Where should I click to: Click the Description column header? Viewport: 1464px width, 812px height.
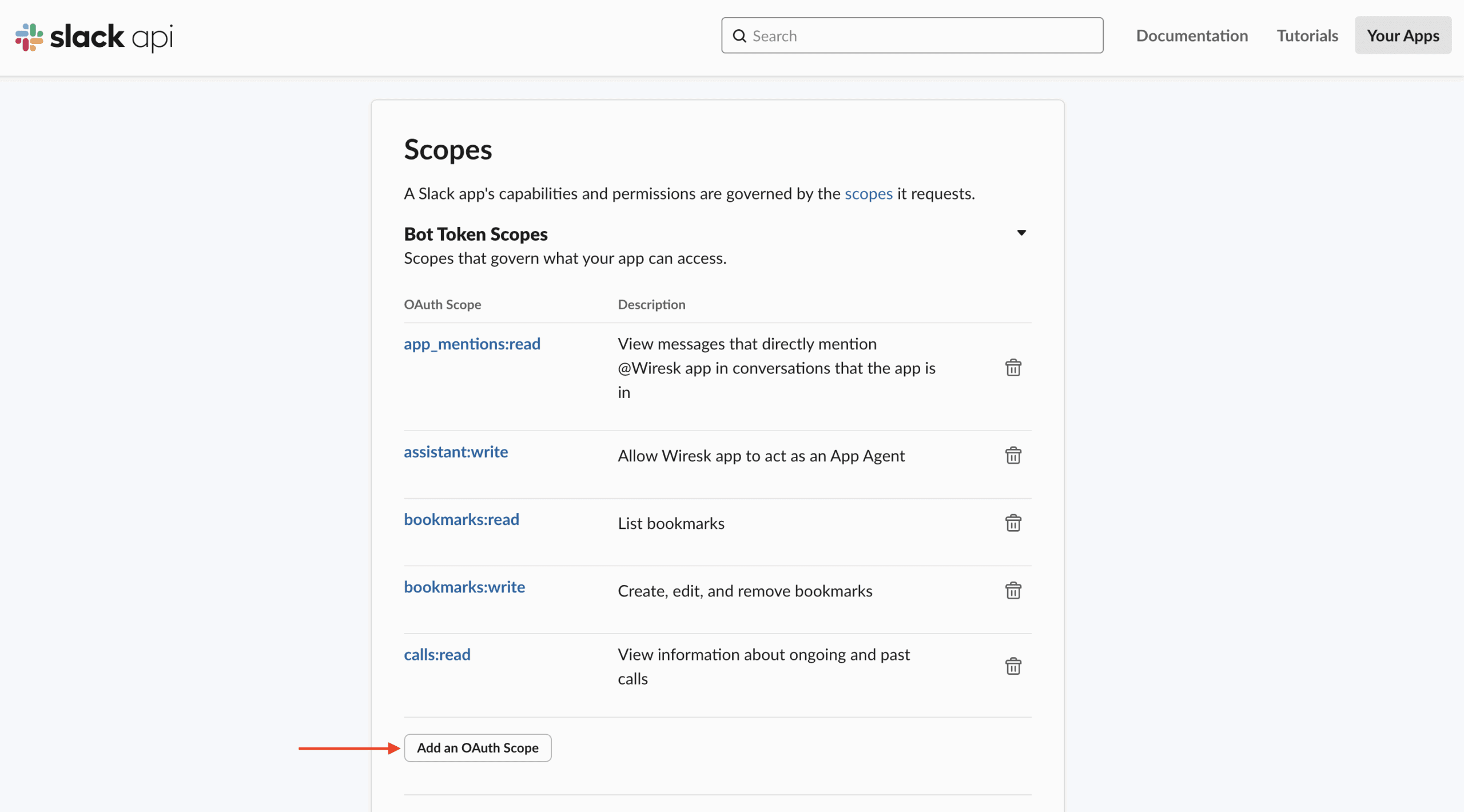point(651,304)
